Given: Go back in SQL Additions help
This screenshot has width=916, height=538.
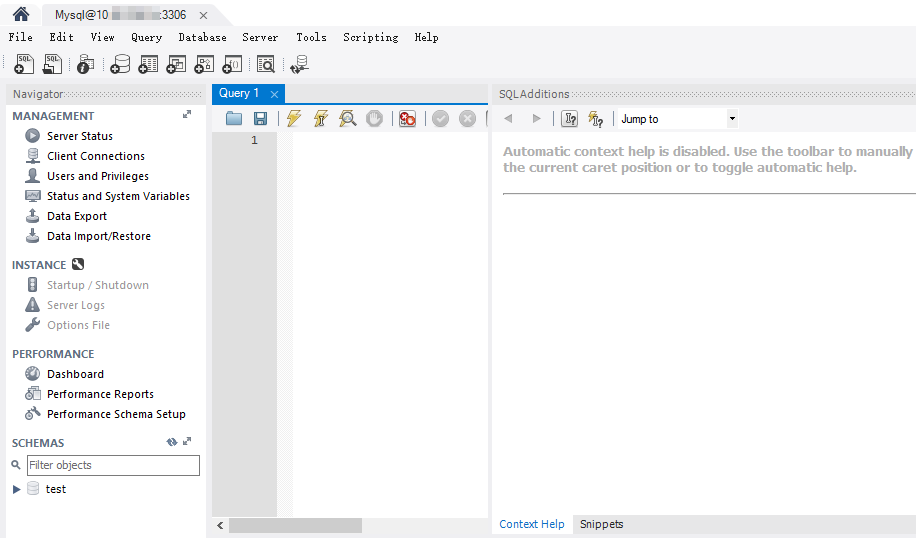Looking at the screenshot, I should (x=508, y=119).
